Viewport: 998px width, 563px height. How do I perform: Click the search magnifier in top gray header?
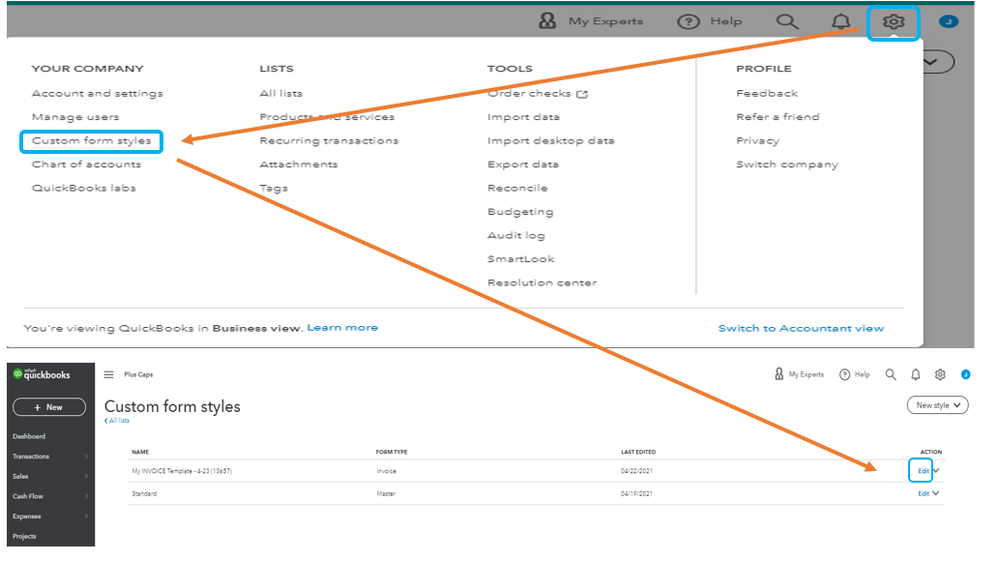click(x=787, y=22)
